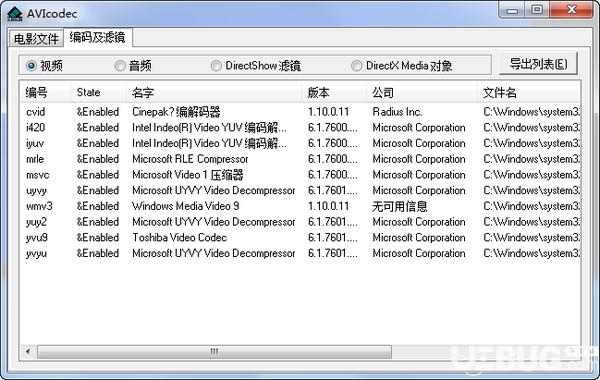600x380 pixels.
Task: Select the mrle codec row
Action: pos(300,159)
